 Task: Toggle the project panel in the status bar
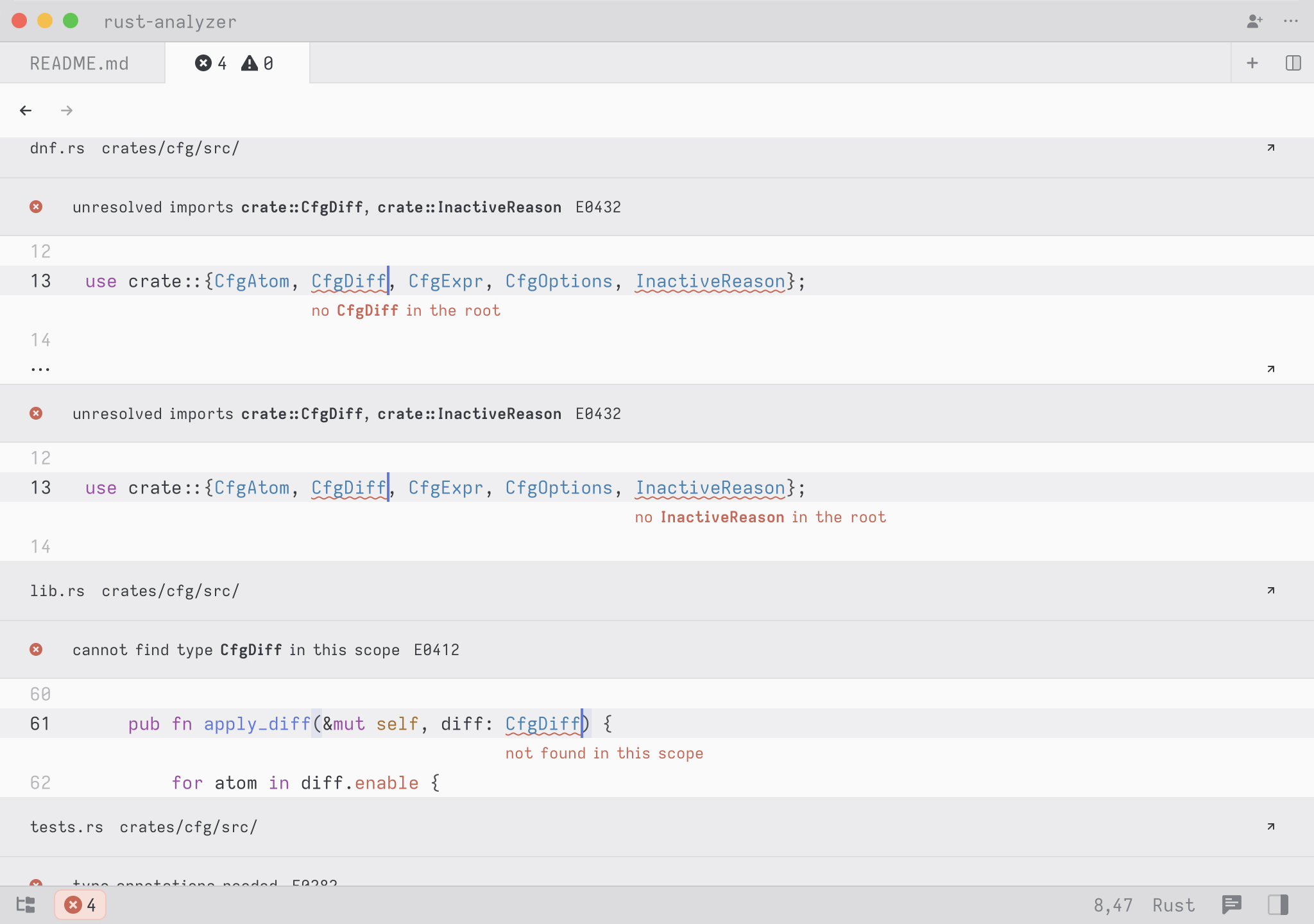point(26,905)
